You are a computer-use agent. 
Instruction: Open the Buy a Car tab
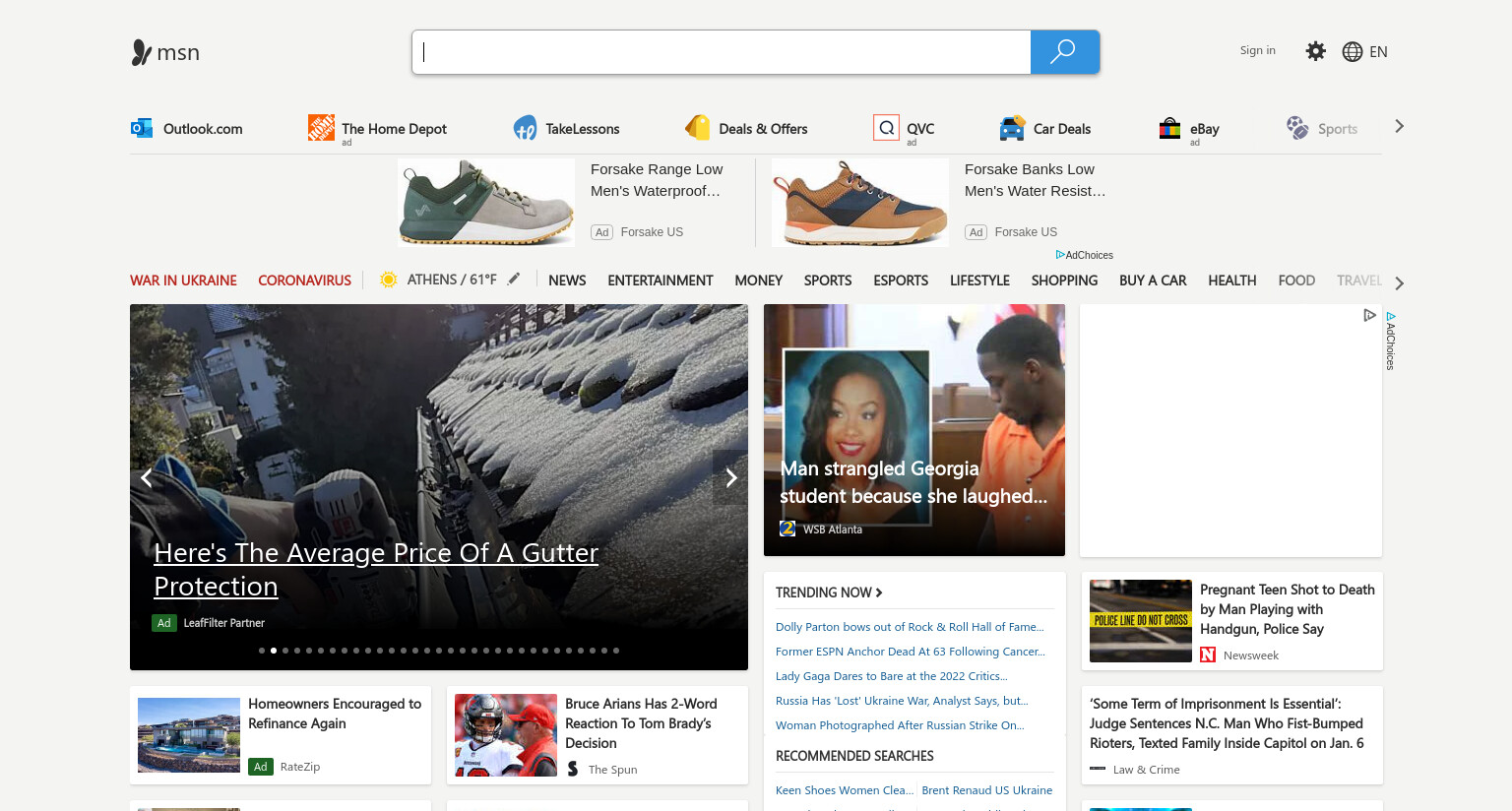1153,281
